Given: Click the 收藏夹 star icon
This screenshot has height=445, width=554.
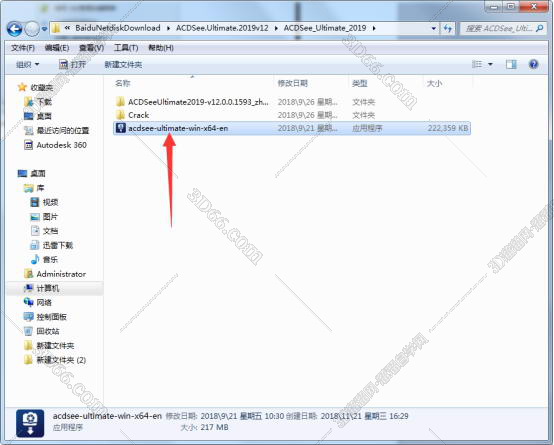Looking at the screenshot, I should tap(22, 87).
